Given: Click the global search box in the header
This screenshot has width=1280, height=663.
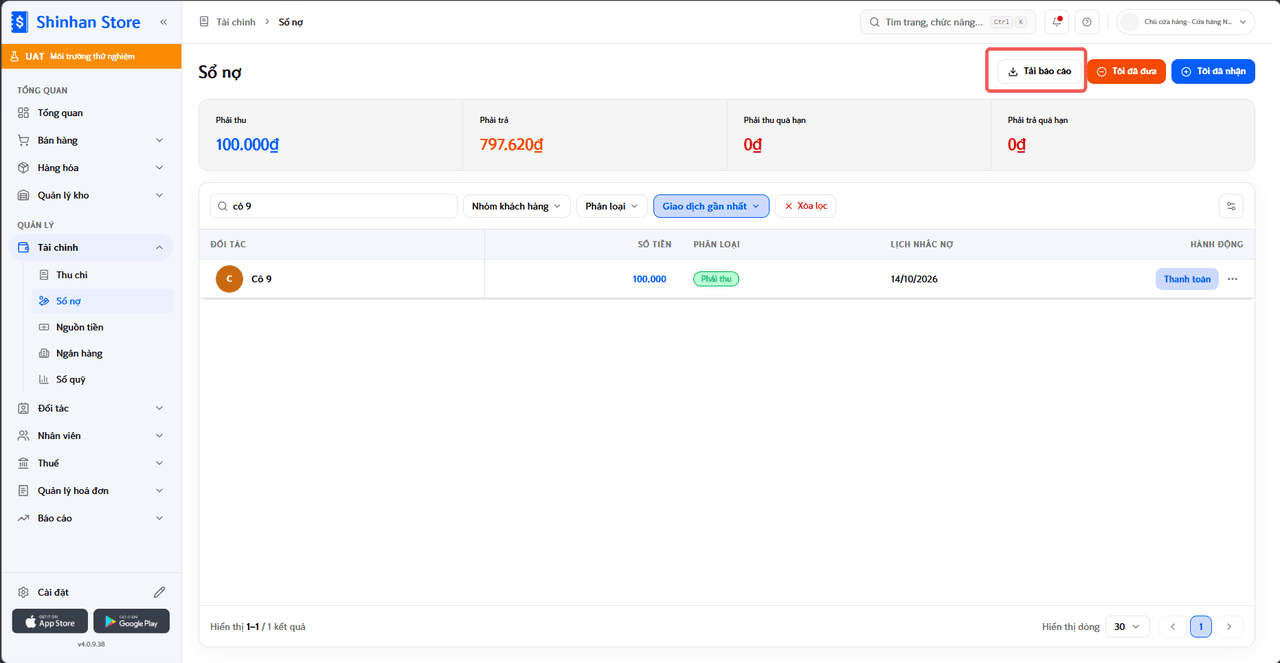Looking at the screenshot, I should (948, 22).
